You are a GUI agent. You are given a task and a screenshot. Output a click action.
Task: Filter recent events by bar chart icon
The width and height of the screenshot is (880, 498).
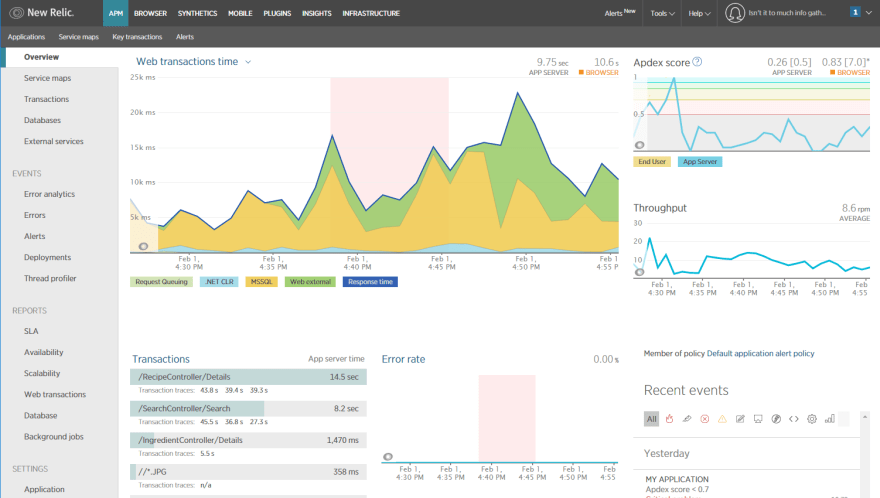pos(829,419)
